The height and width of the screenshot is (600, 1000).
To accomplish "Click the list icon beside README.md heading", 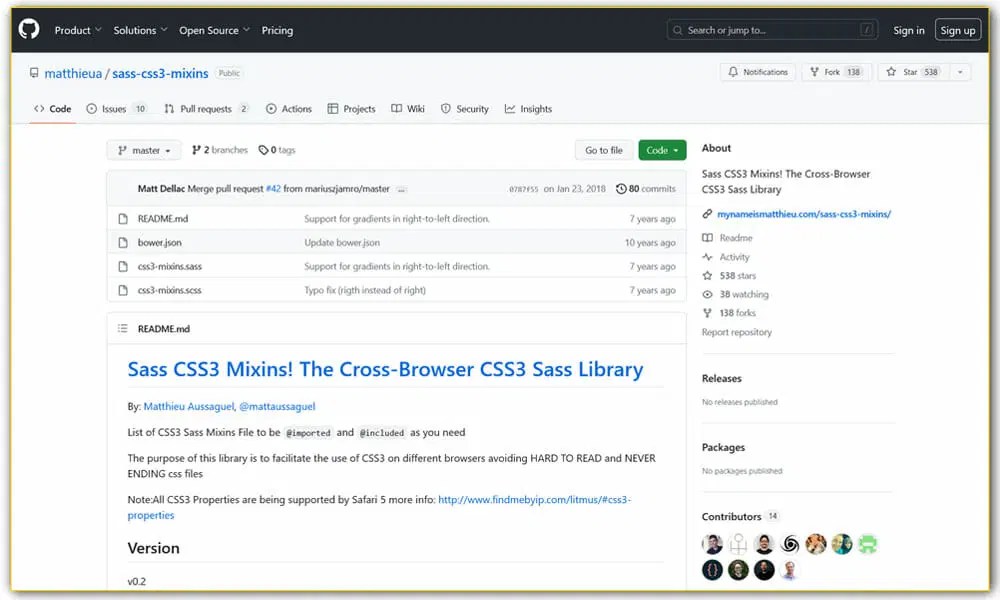I will [123, 328].
